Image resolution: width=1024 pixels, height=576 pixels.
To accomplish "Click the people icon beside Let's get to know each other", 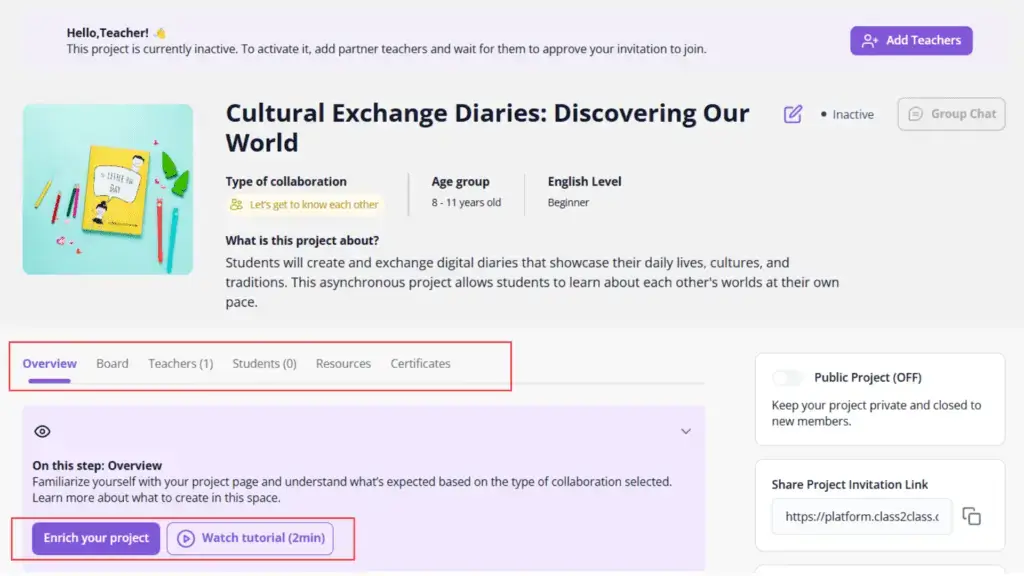I will 236,204.
